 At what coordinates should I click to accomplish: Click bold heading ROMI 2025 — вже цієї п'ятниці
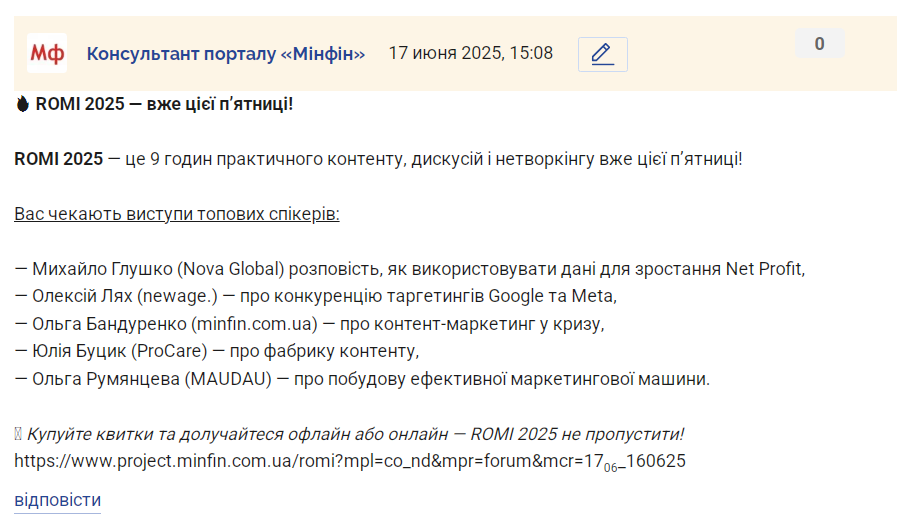[164, 104]
